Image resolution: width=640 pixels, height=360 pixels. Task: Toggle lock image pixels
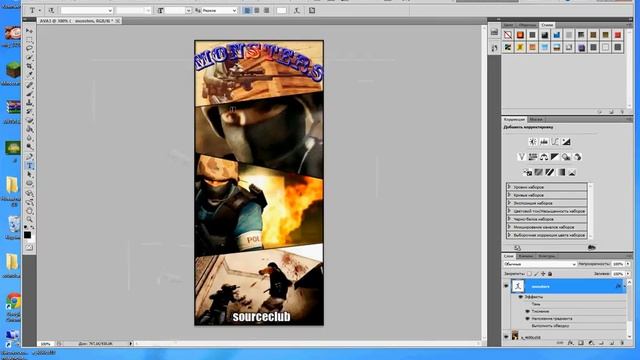536,274
